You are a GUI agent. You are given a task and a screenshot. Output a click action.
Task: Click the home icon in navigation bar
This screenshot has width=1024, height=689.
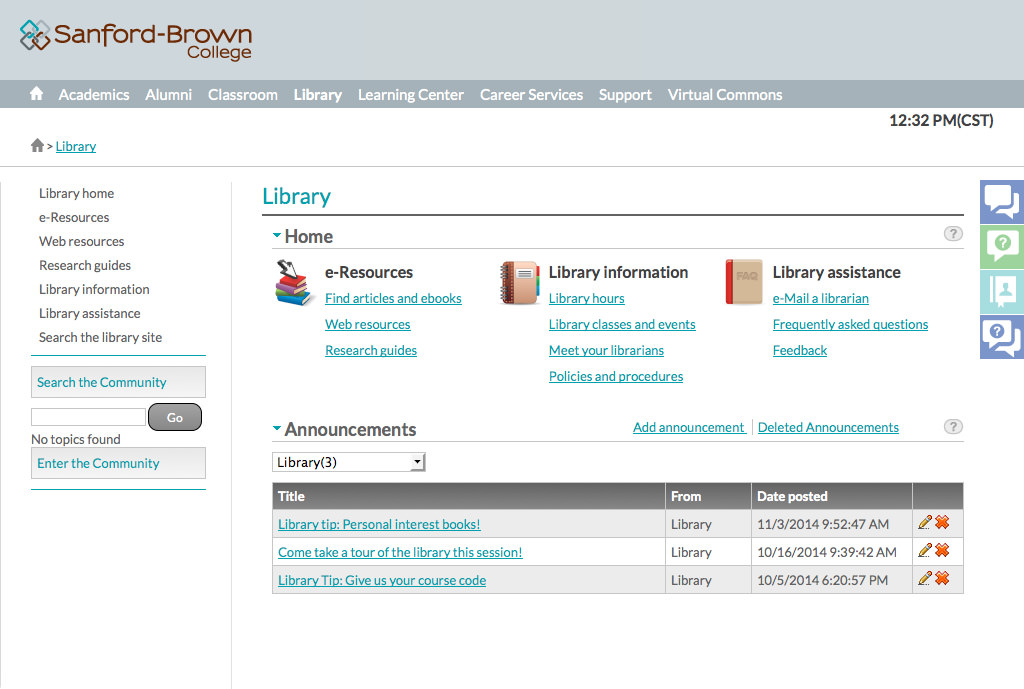[37, 94]
